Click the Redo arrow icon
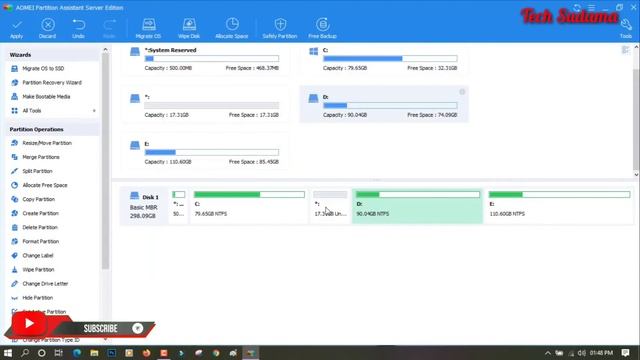The height and width of the screenshot is (360, 640). 109,25
